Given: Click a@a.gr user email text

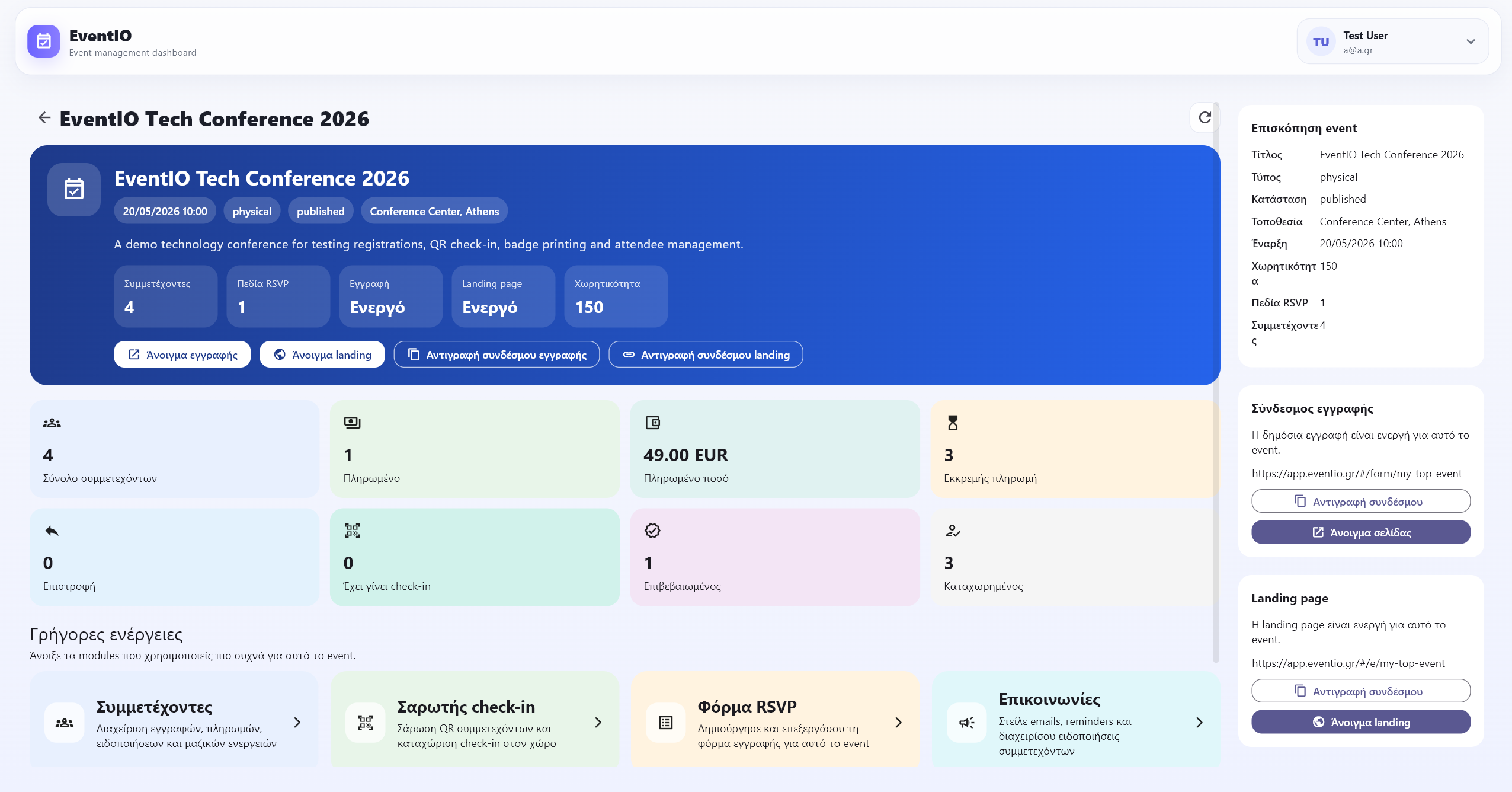Looking at the screenshot, I should tap(1358, 50).
